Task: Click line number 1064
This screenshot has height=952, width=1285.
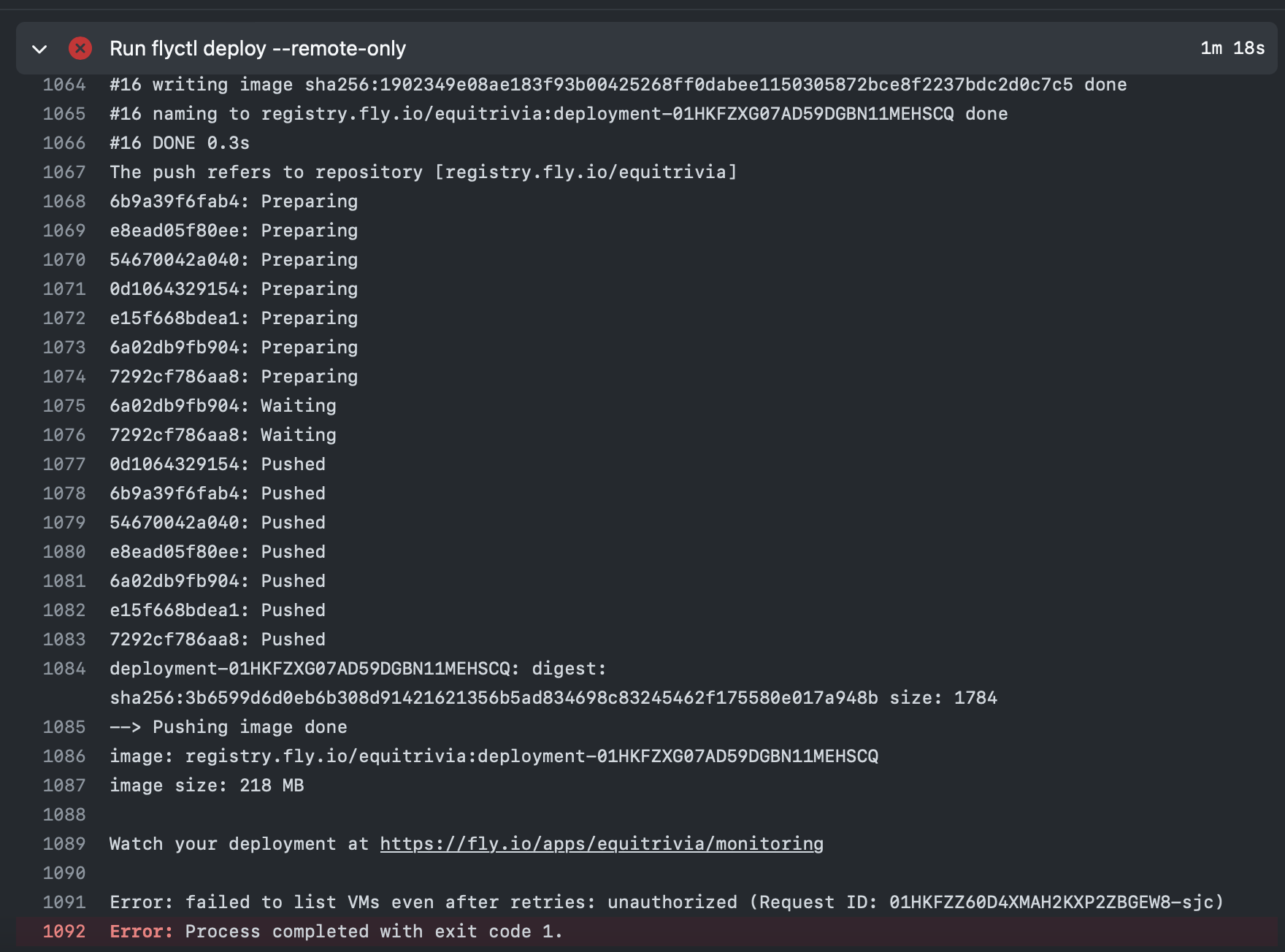Action: (64, 85)
